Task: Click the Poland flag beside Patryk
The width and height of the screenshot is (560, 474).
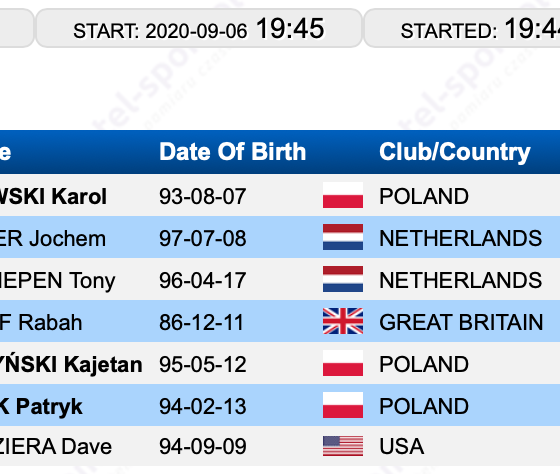Action: tap(343, 405)
